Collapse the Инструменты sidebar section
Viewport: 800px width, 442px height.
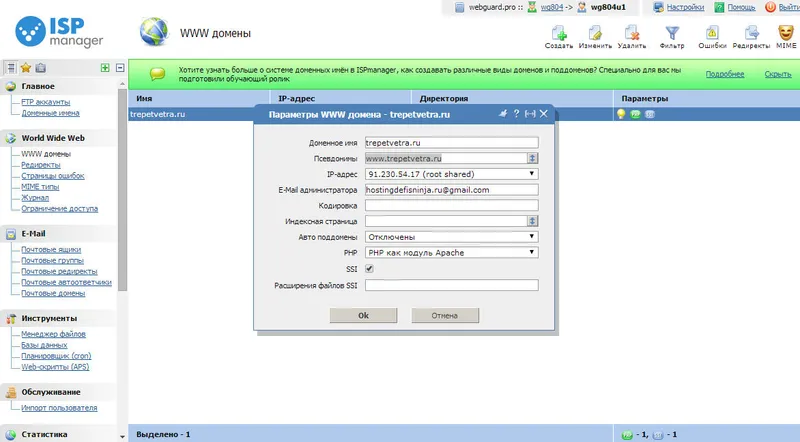[49, 318]
